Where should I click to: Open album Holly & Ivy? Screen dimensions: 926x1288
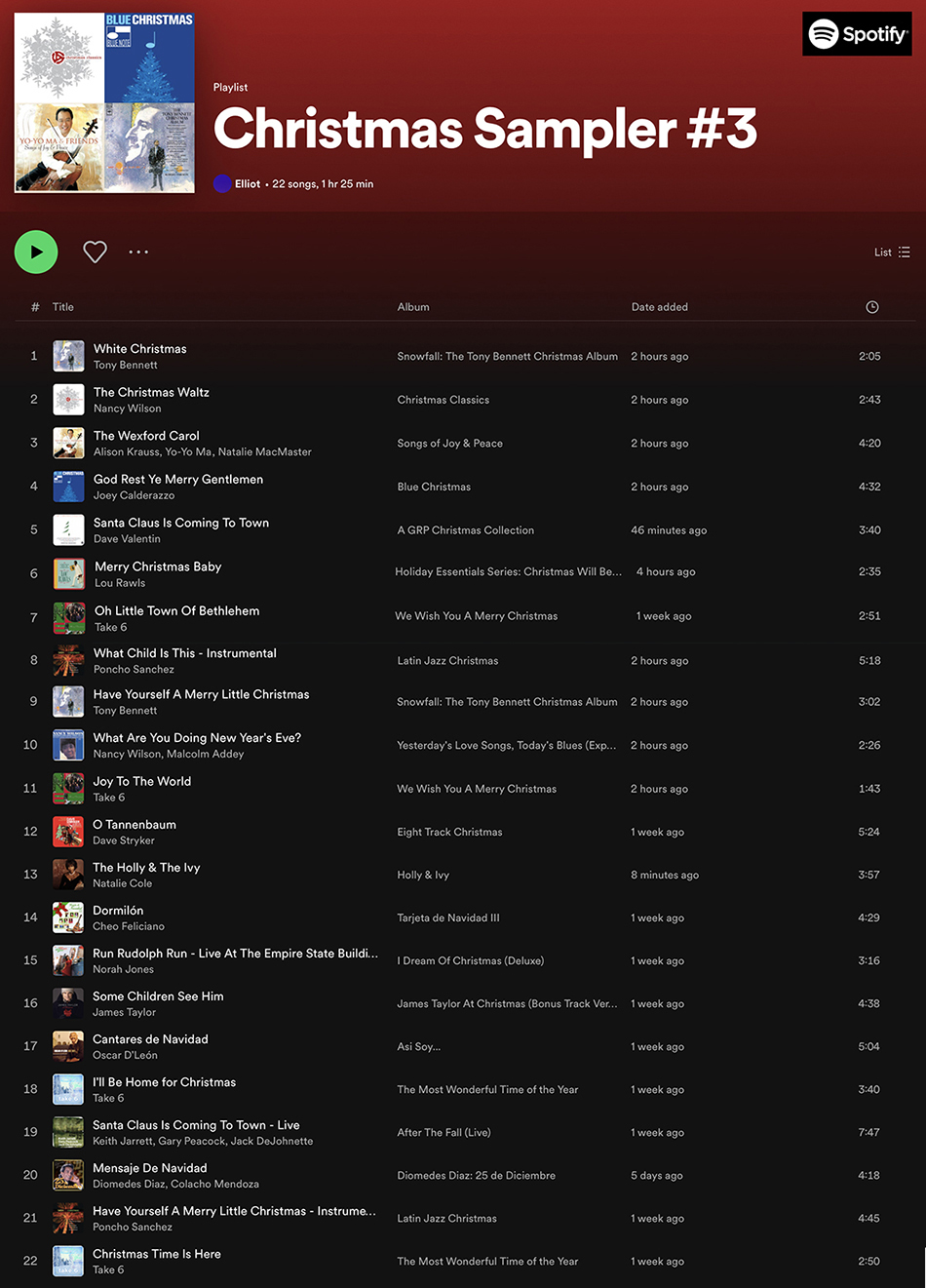423,875
